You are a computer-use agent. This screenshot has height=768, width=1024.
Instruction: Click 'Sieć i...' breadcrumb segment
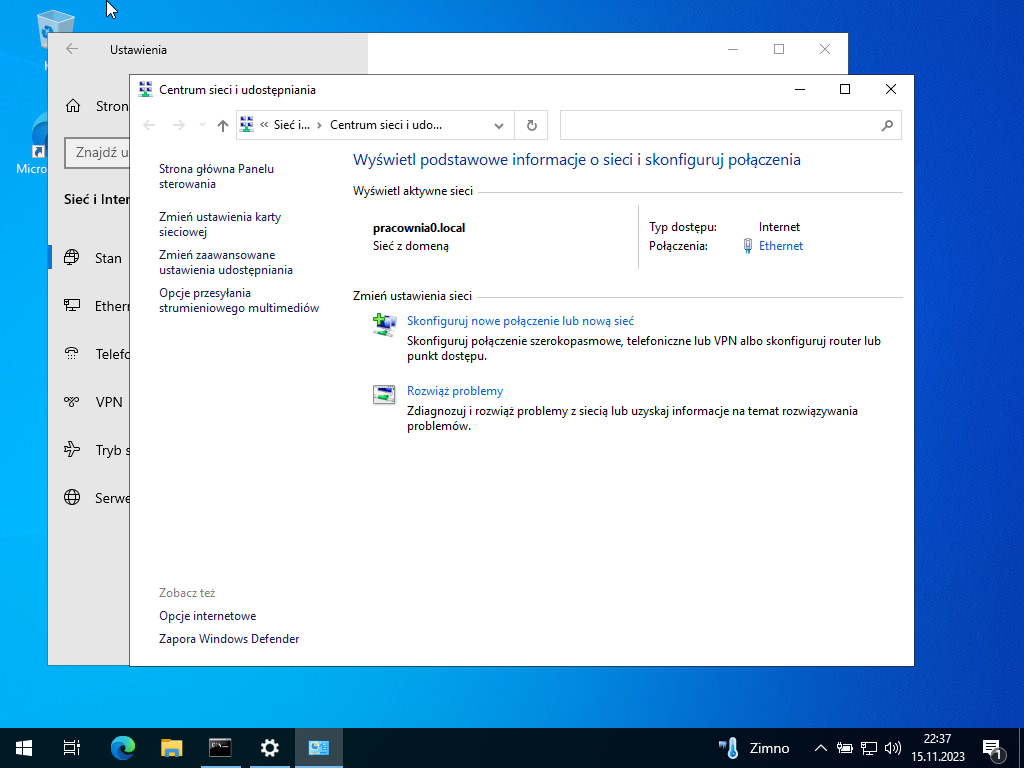coord(291,125)
